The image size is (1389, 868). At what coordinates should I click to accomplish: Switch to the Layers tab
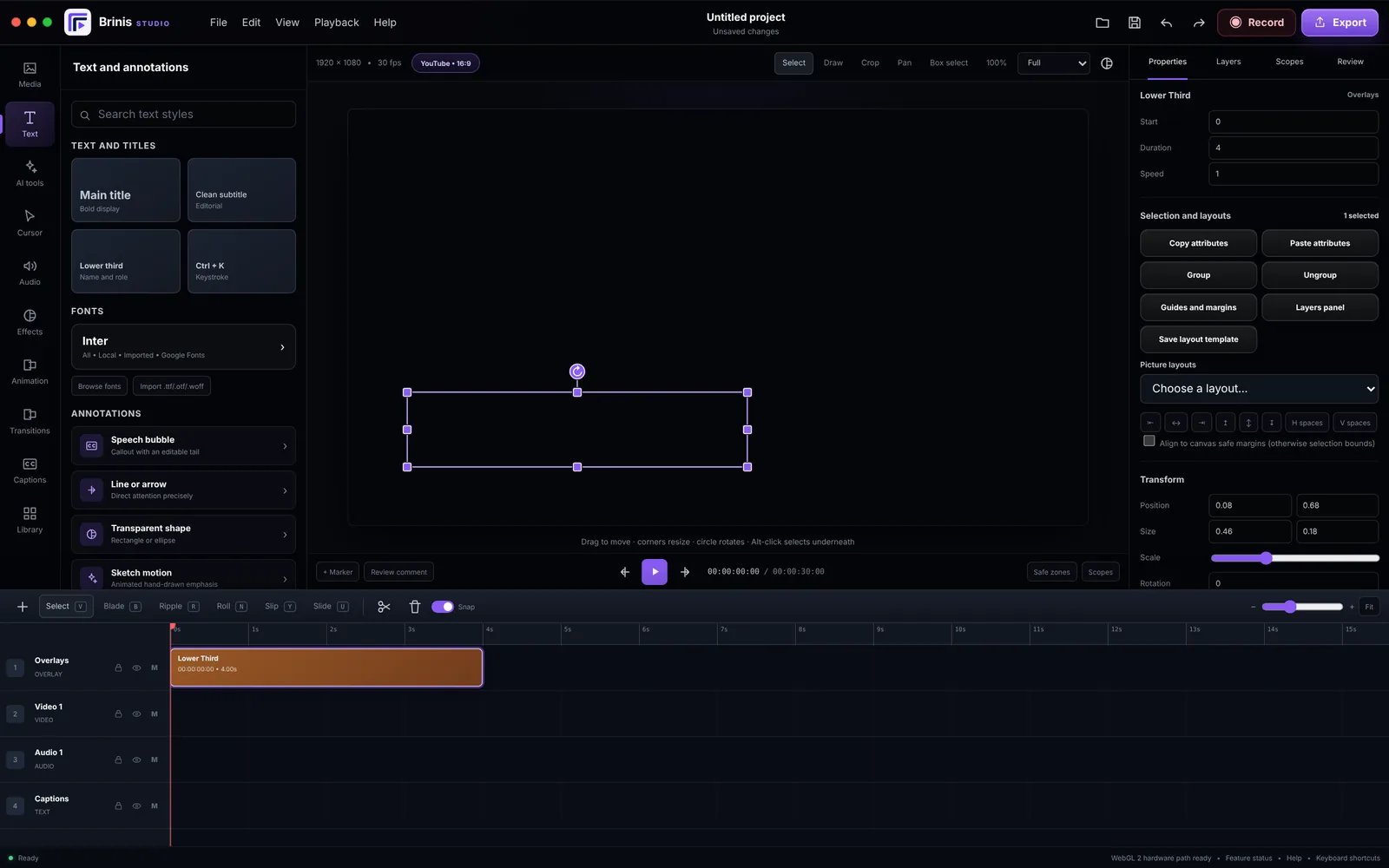tap(1228, 62)
